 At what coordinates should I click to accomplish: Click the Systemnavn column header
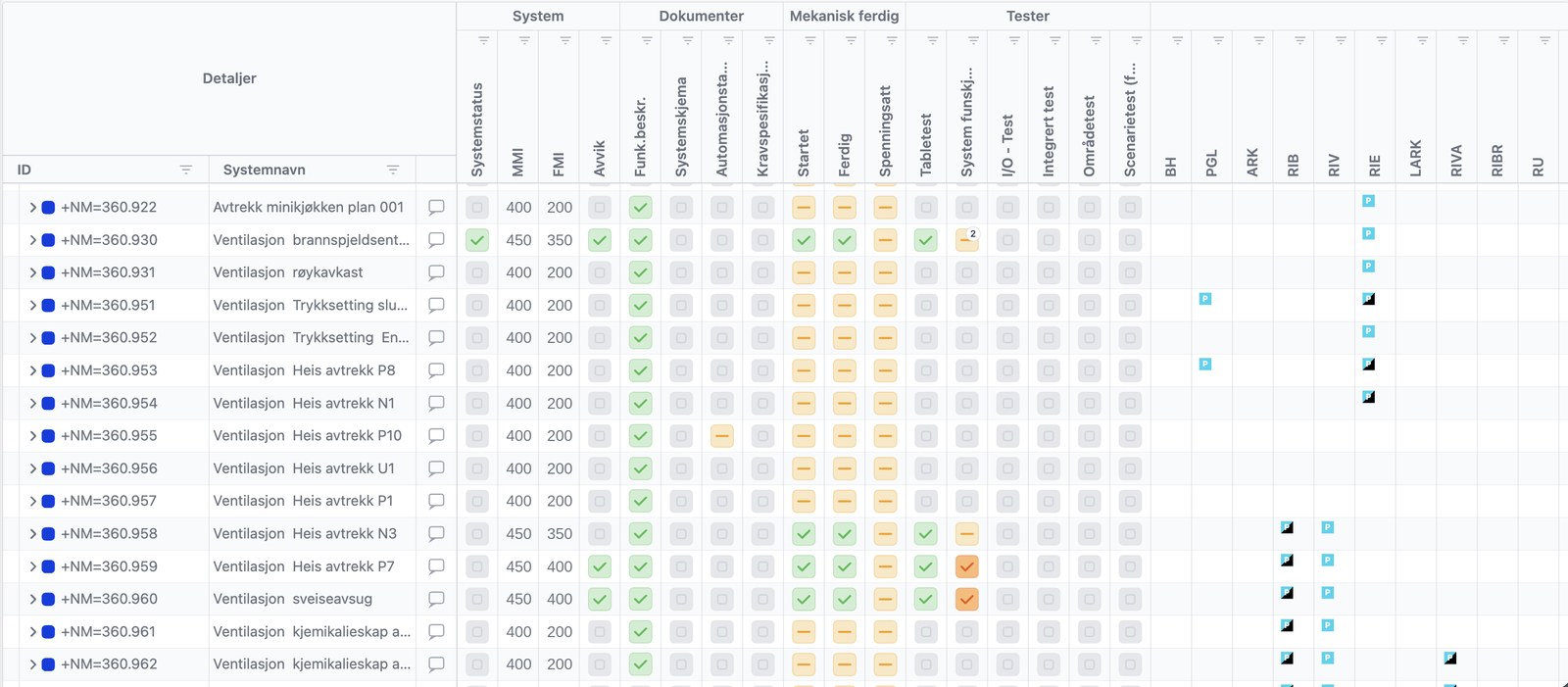(x=265, y=170)
